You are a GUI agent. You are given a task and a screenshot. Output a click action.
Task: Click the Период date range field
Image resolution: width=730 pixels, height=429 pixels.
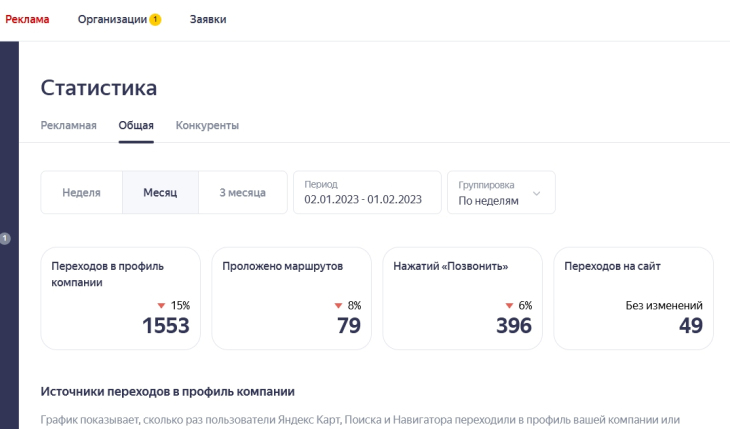point(366,192)
